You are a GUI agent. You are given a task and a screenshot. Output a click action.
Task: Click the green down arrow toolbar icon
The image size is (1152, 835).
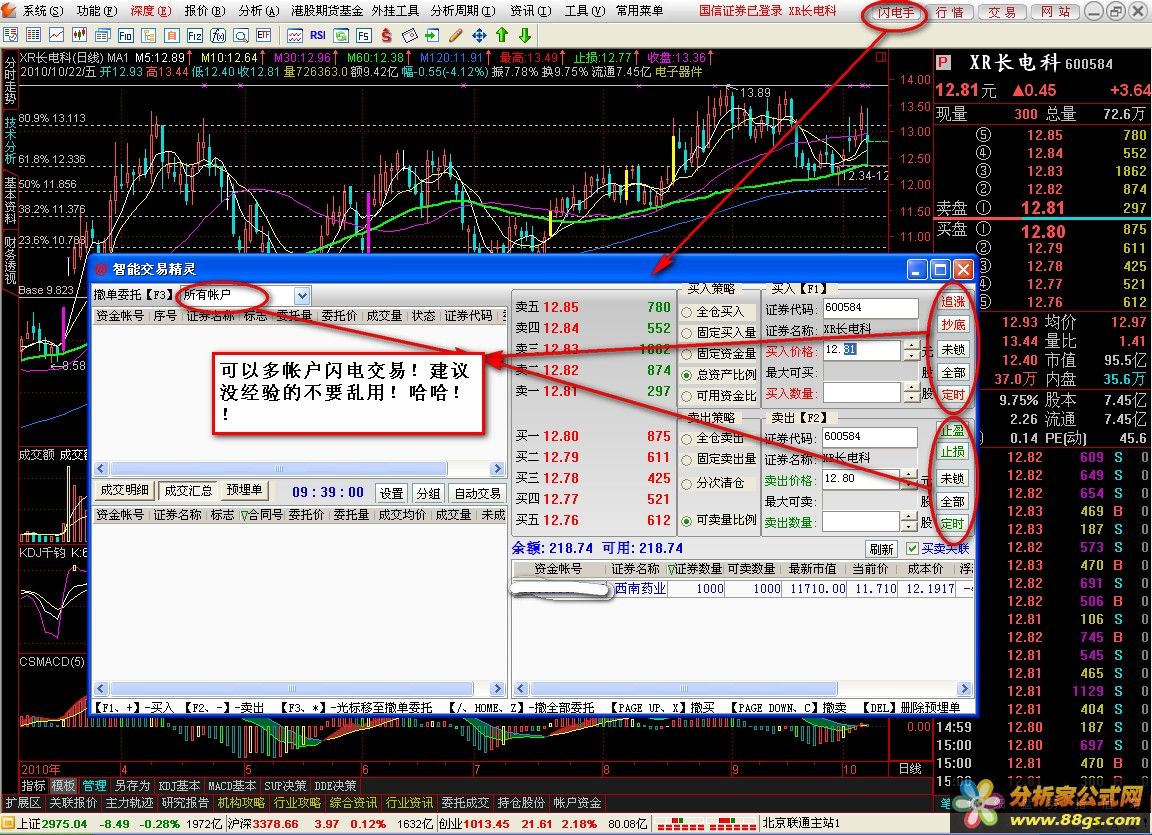pos(525,35)
